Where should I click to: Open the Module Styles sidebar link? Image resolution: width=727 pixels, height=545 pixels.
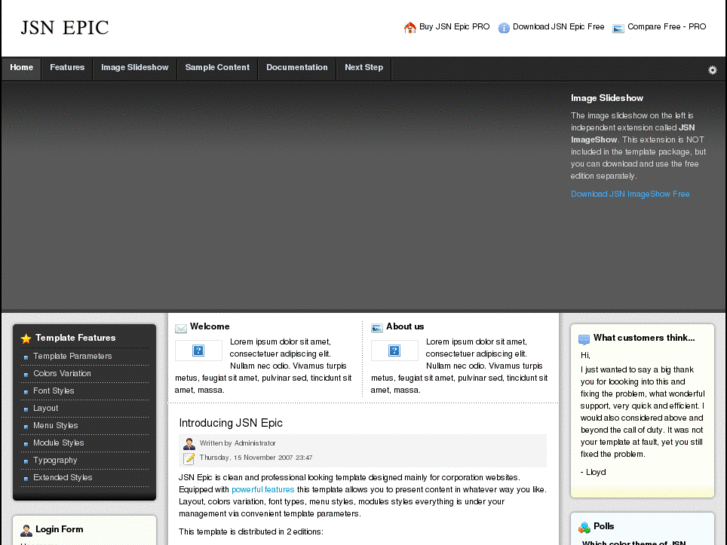click(58, 443)
